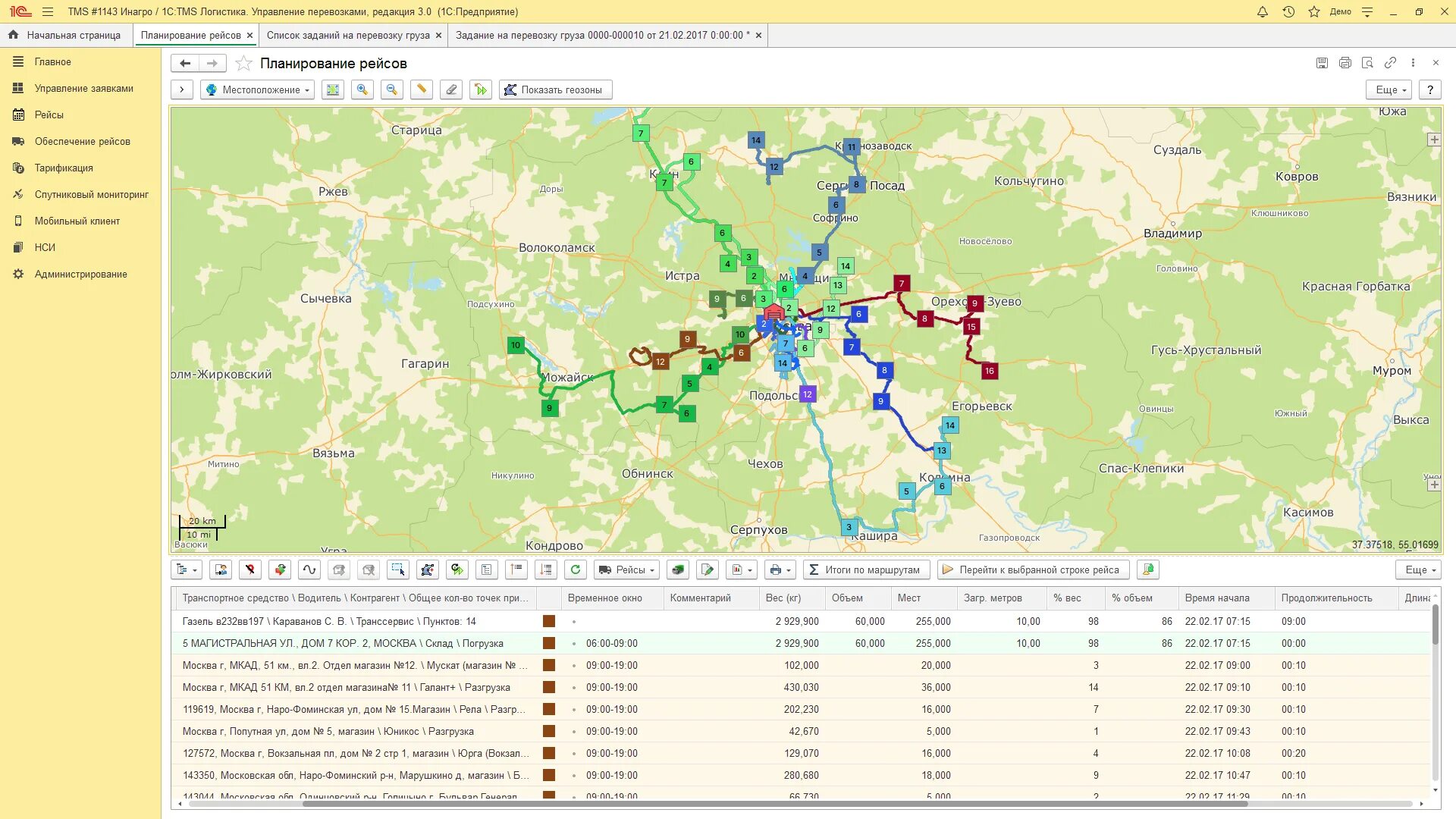Click the green refresh icon in lower toolbar
The image size is (1456, 819).
click(576, 570)
